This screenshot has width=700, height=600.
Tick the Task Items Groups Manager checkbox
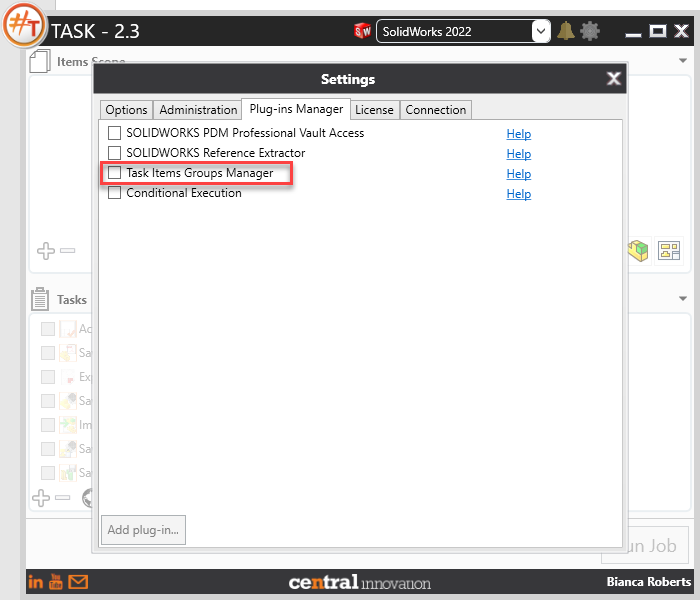pos(114,172)
